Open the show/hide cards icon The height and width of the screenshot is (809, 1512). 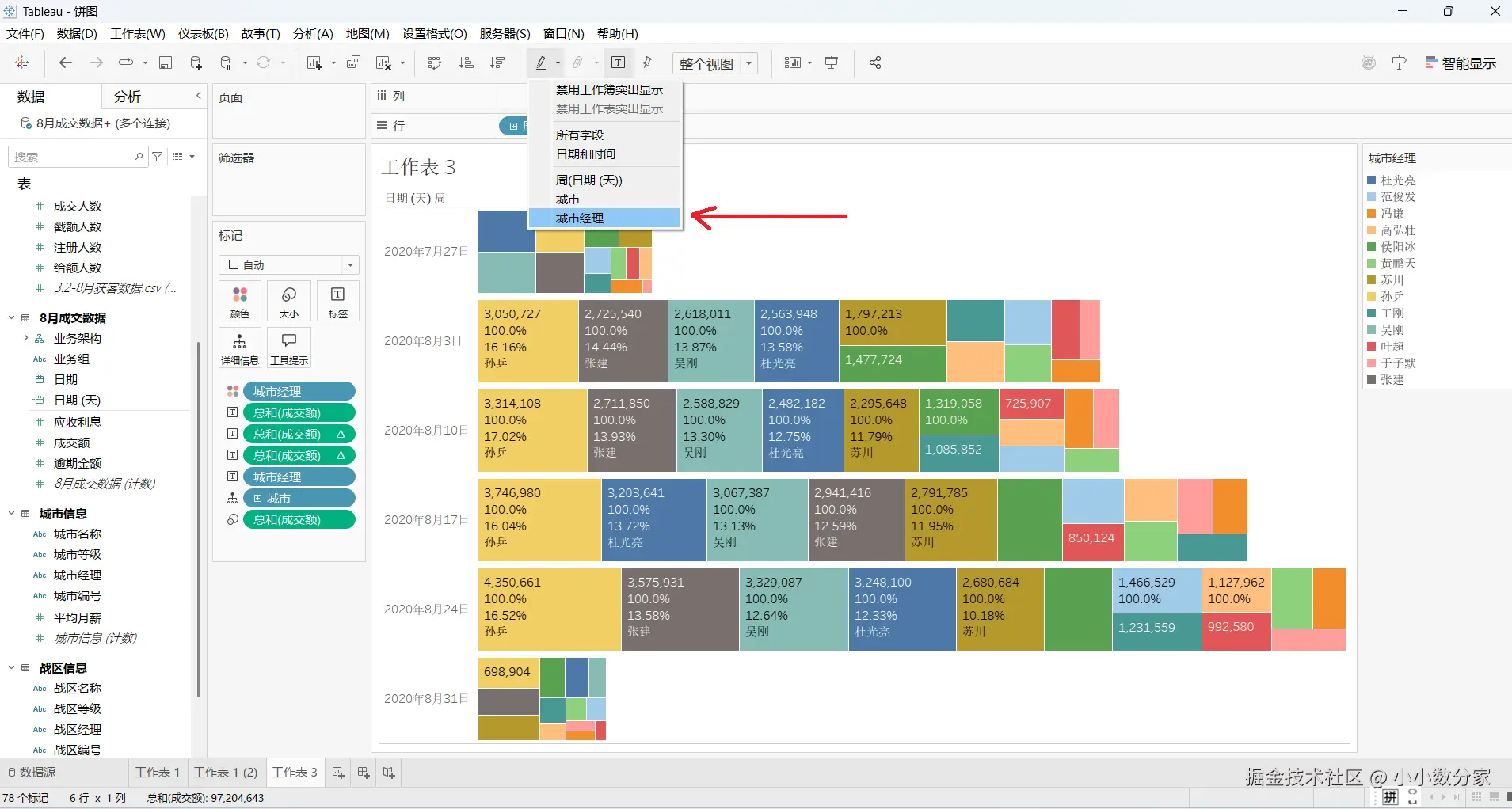793,63
